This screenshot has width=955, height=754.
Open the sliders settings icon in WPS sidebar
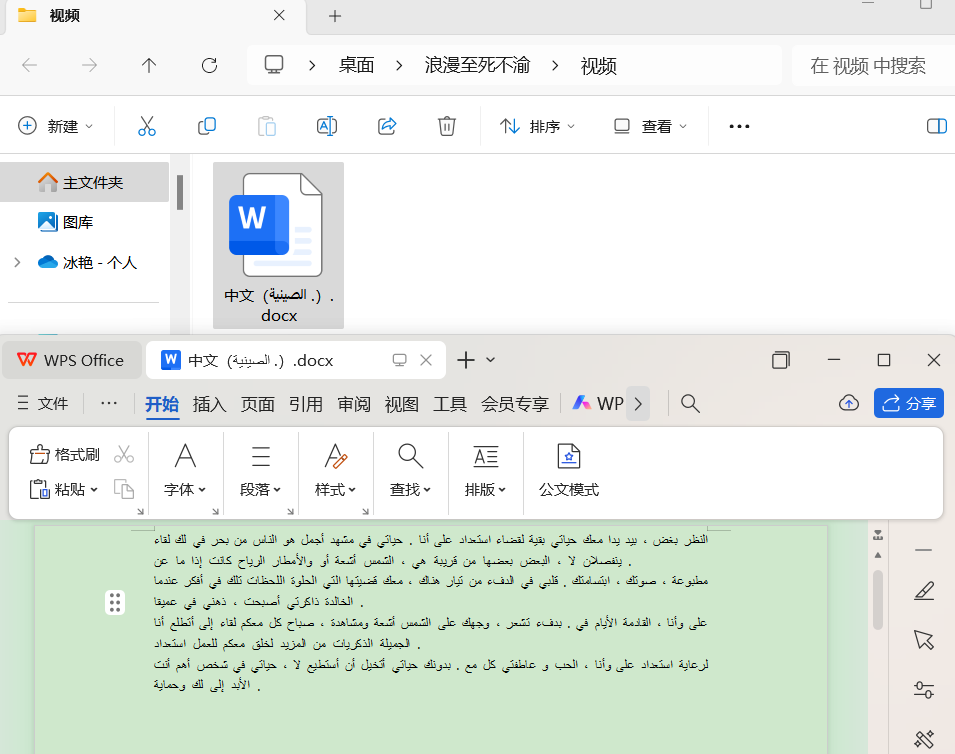point(924,690)
